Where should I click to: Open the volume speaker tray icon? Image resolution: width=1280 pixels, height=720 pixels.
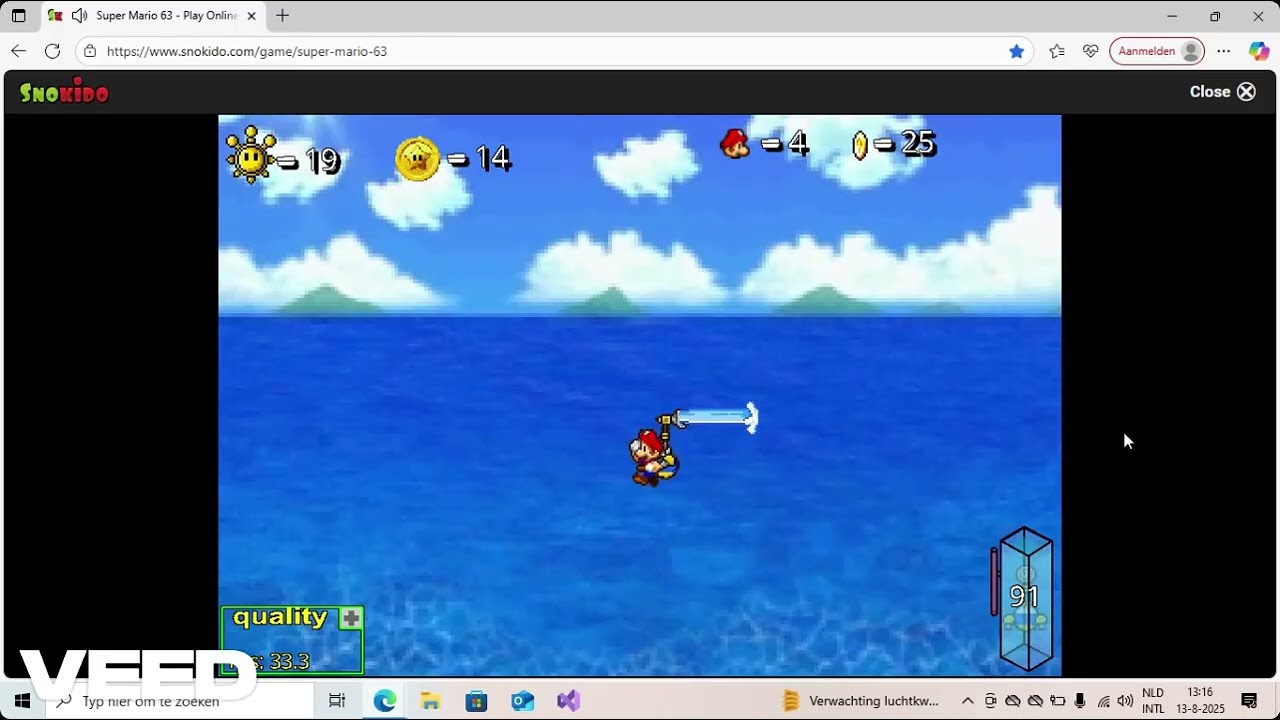(1125, 701)
